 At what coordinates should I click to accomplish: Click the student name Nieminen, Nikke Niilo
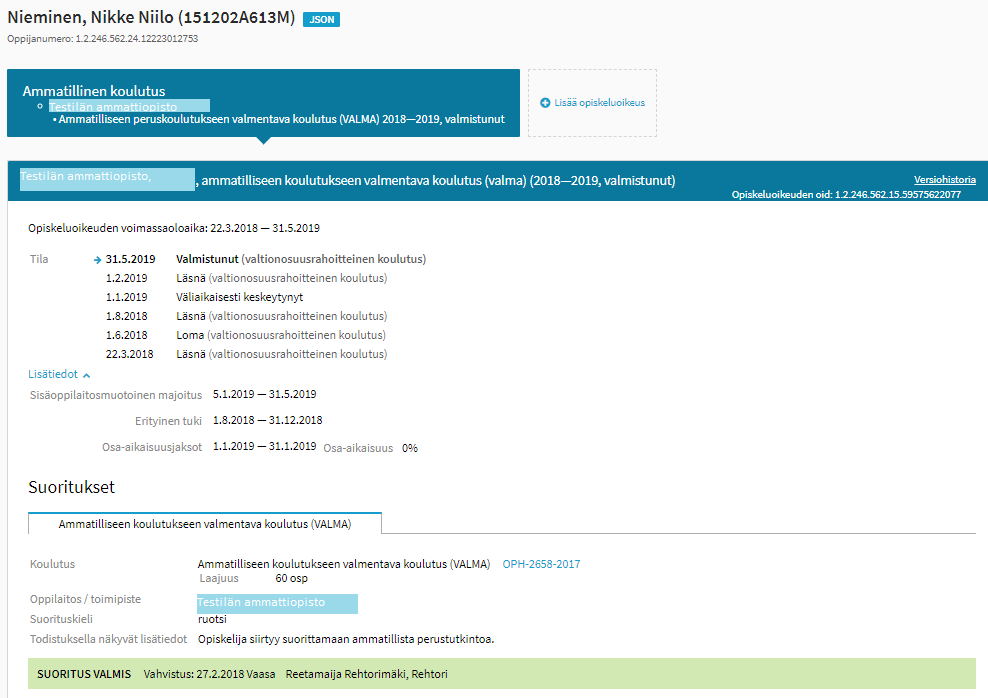tap(150, 18)
